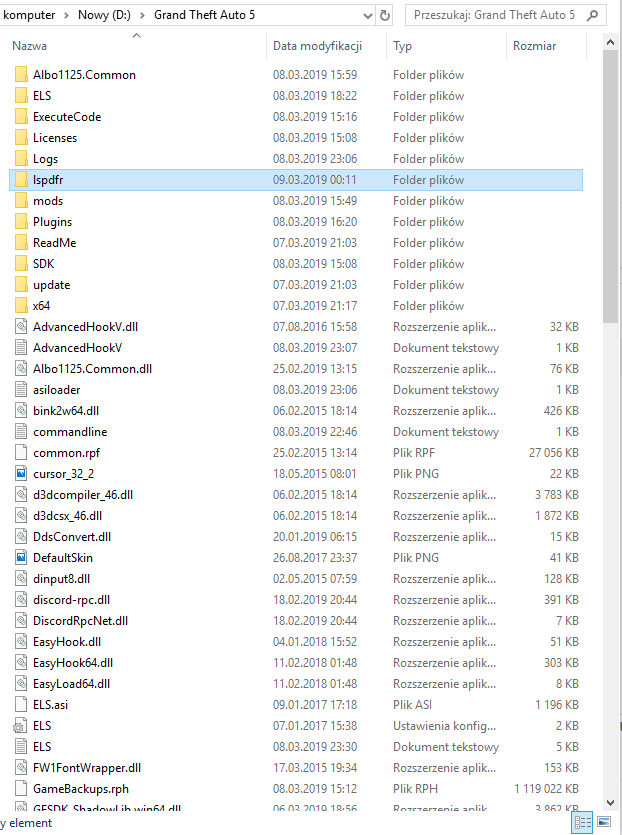Click the ELS config settings gear icon
The width and height of the screenshot is (622, 835).
coord(20,726)
